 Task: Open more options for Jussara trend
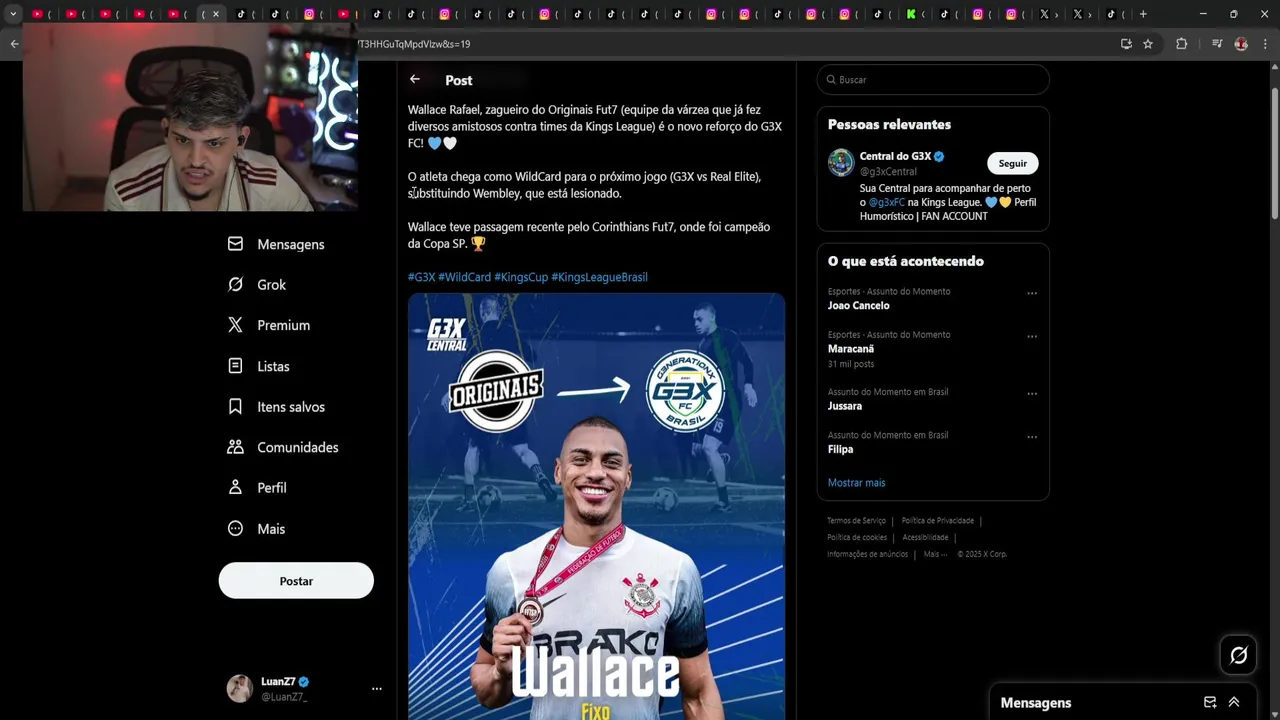click(1032, 393)
